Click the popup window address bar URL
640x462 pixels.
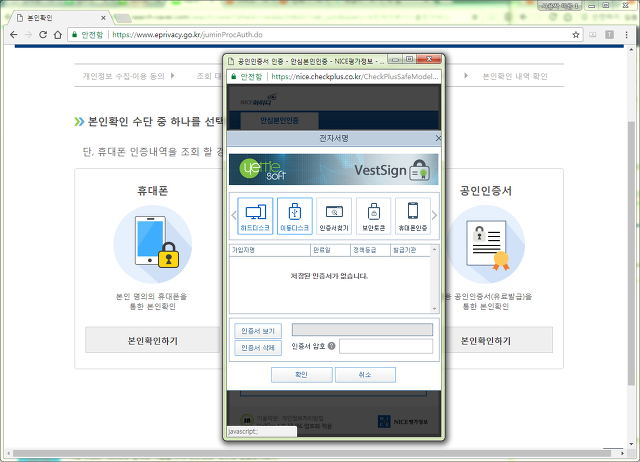click(355, 77)
